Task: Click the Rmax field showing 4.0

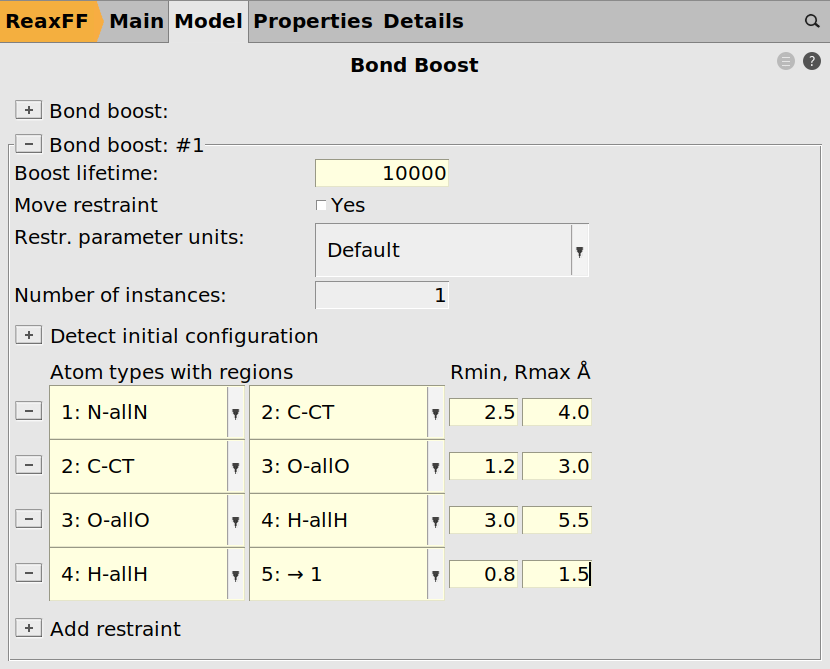Action: click(556, 412)
